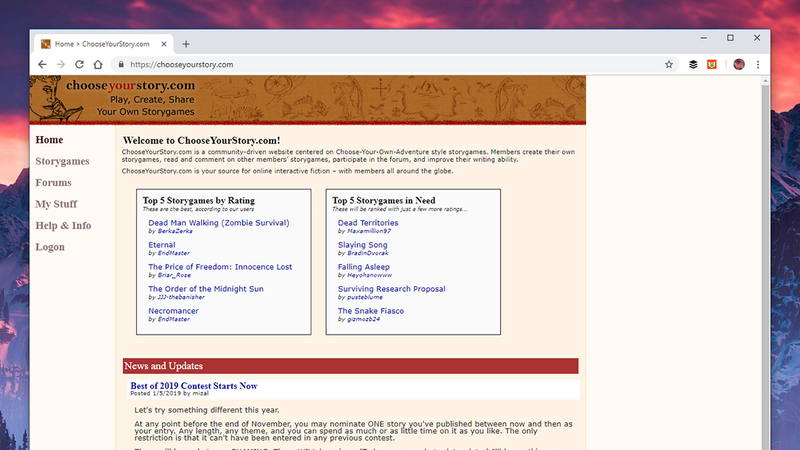This screenshot has width=800, height=450.
Task: Click the Top 5 Storygames by Rating heading
Action: [x=198, y=201]
